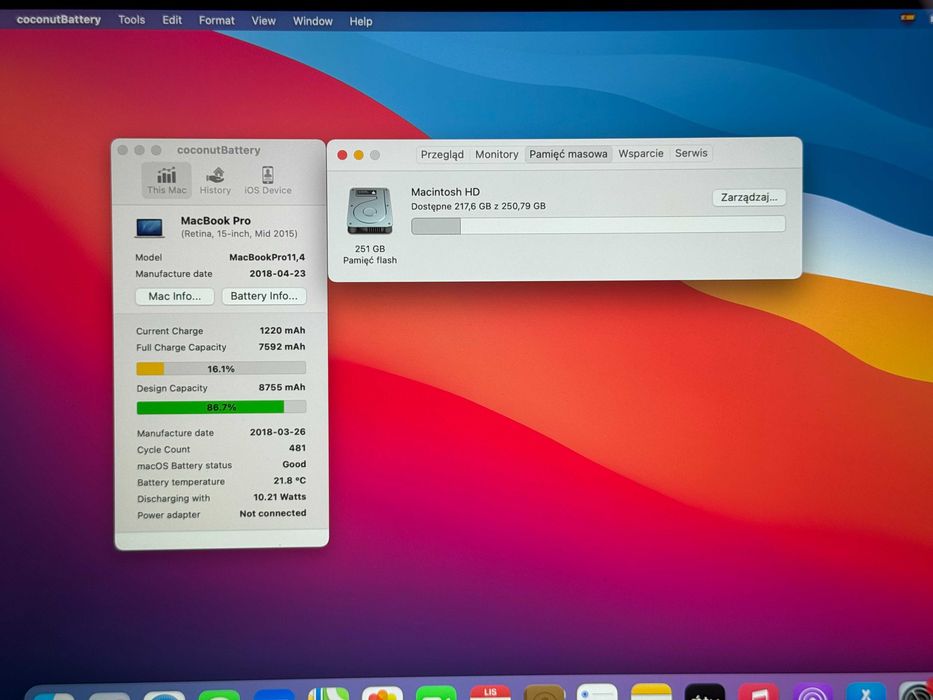Click the 2018-04-23 manufacture date value
Image resolution: width=933 pixels, height=700 pixels.
[277, 274]
